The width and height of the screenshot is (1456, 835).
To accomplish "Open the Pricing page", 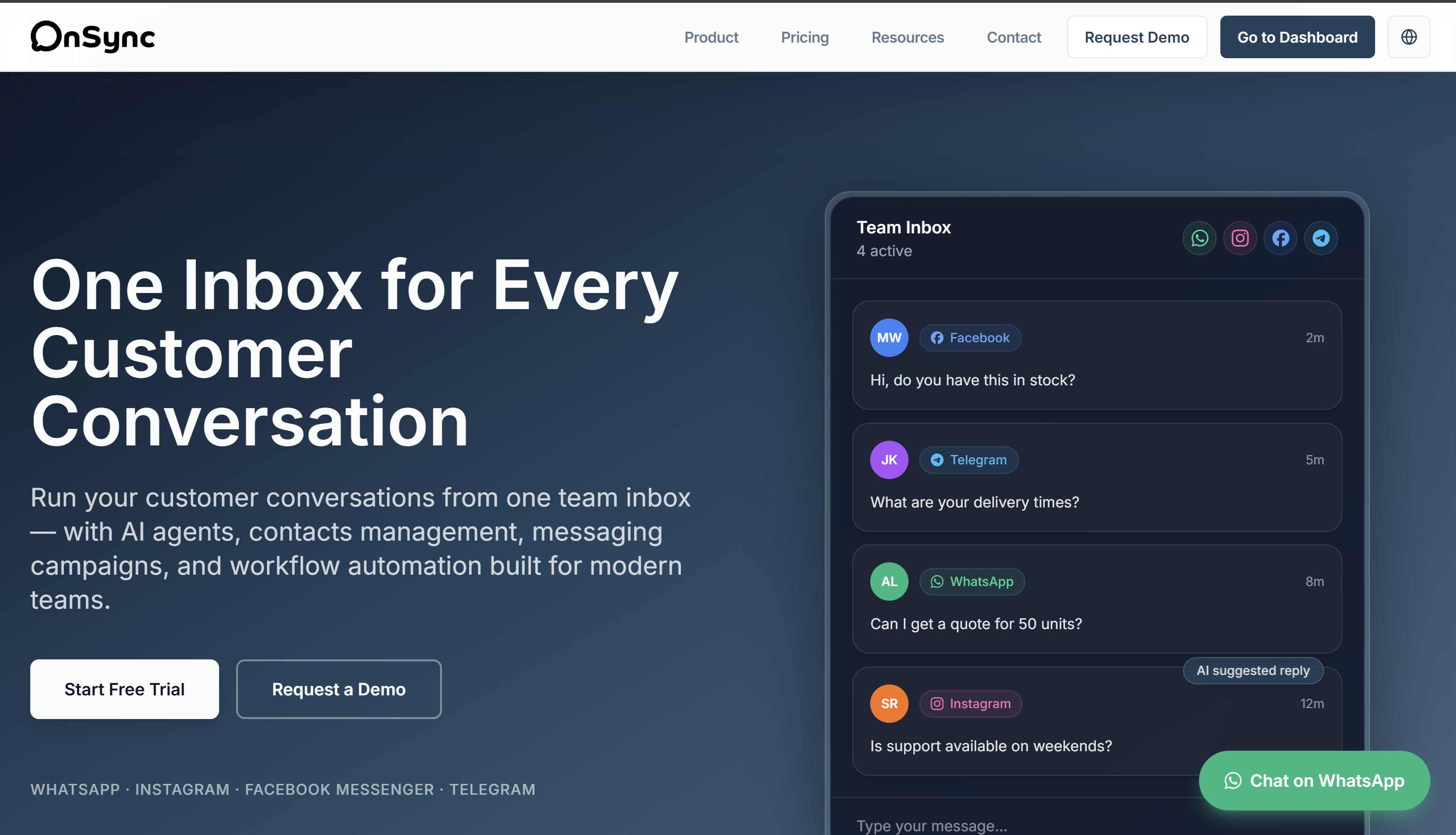I will click(x=805, y=37).
